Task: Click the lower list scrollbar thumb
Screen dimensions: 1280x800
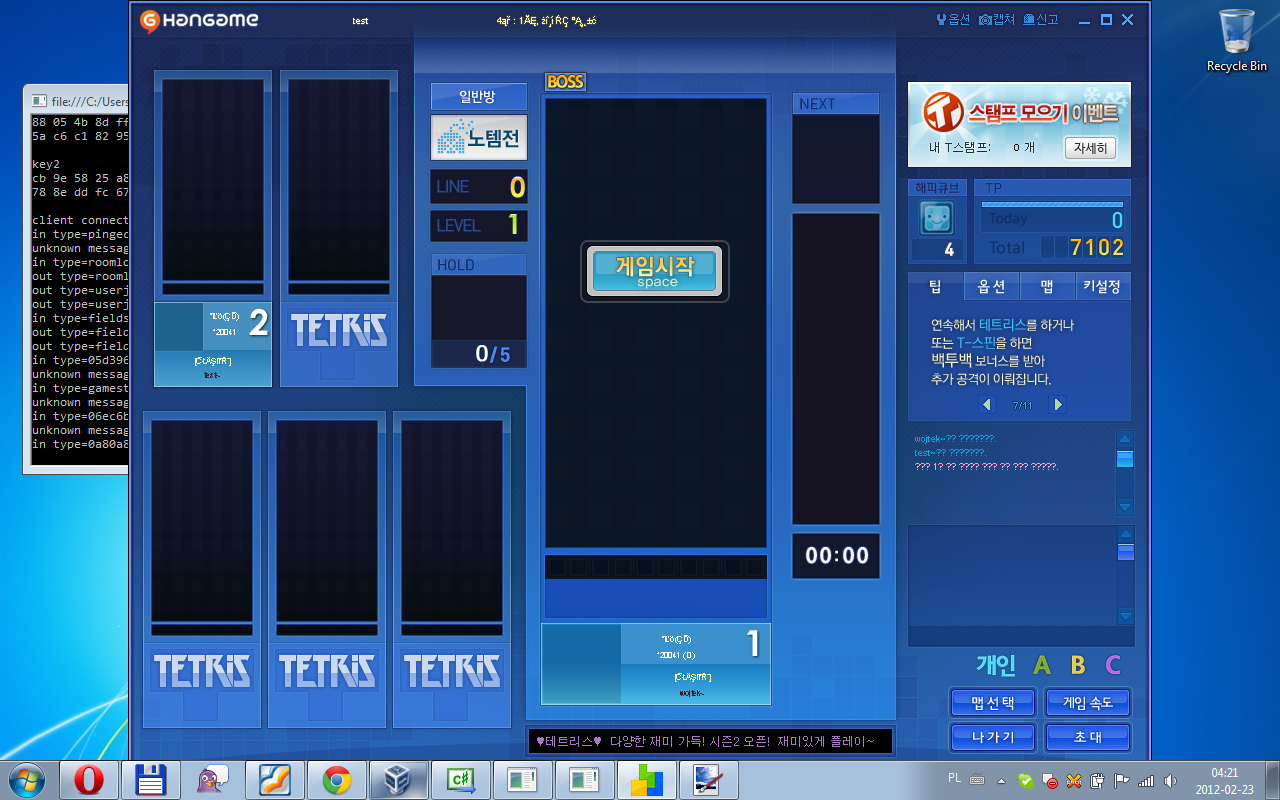Action: tap(1125, 552)
